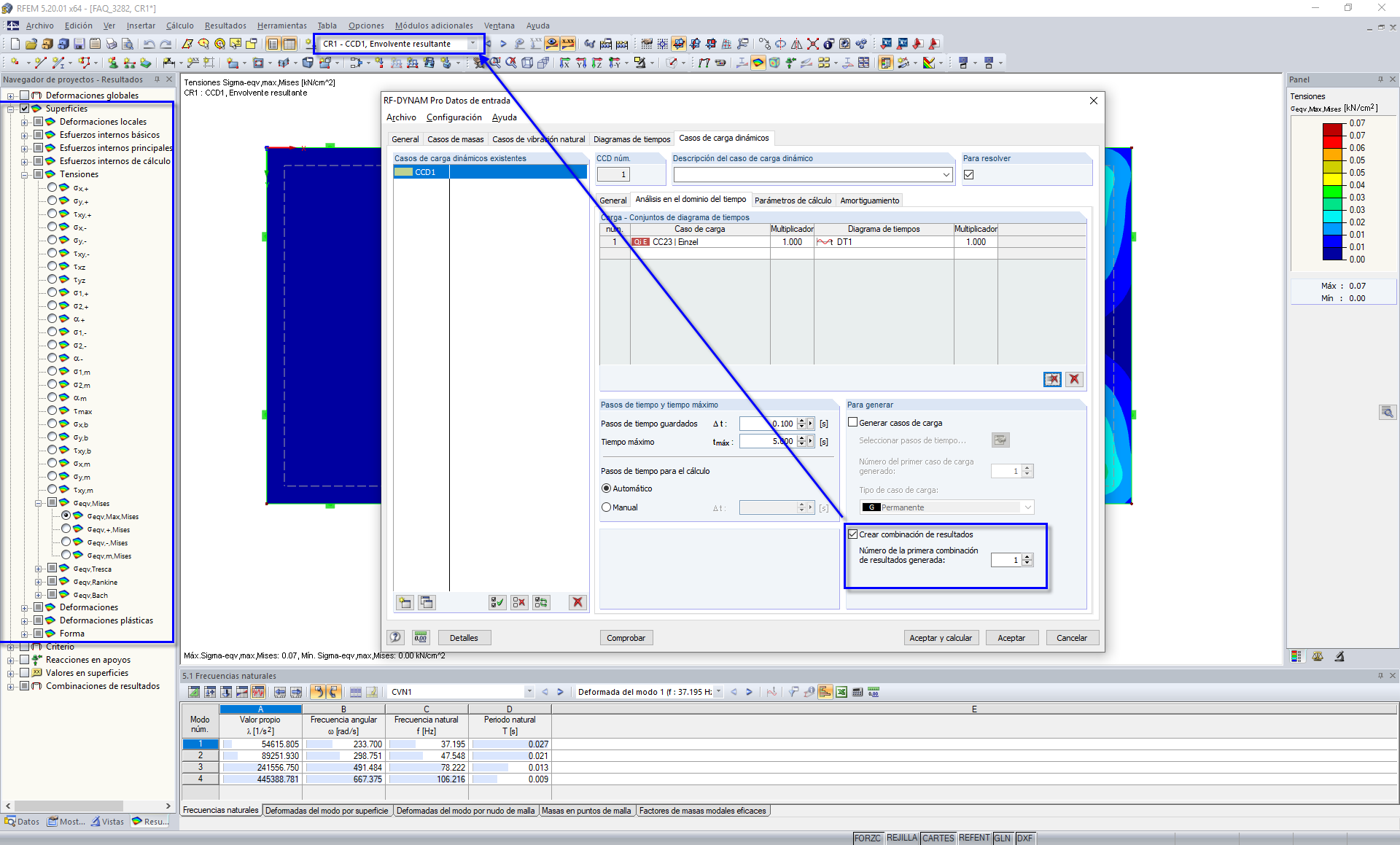The width and height of the screenshot is (1400, 845).
Task: Open CR1 - CCD1 load case dropdown
Action: 472,44
